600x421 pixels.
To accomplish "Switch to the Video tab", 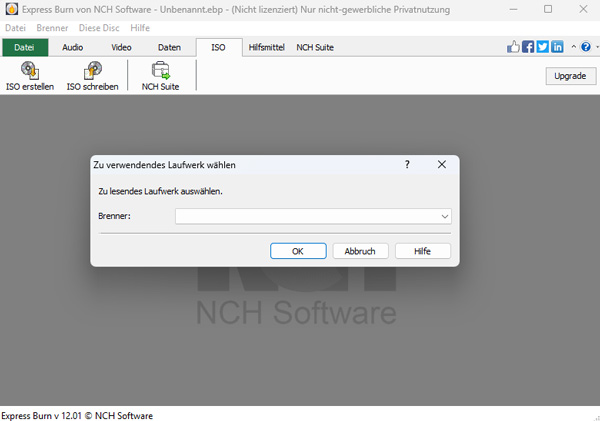I will coord(121,47).
